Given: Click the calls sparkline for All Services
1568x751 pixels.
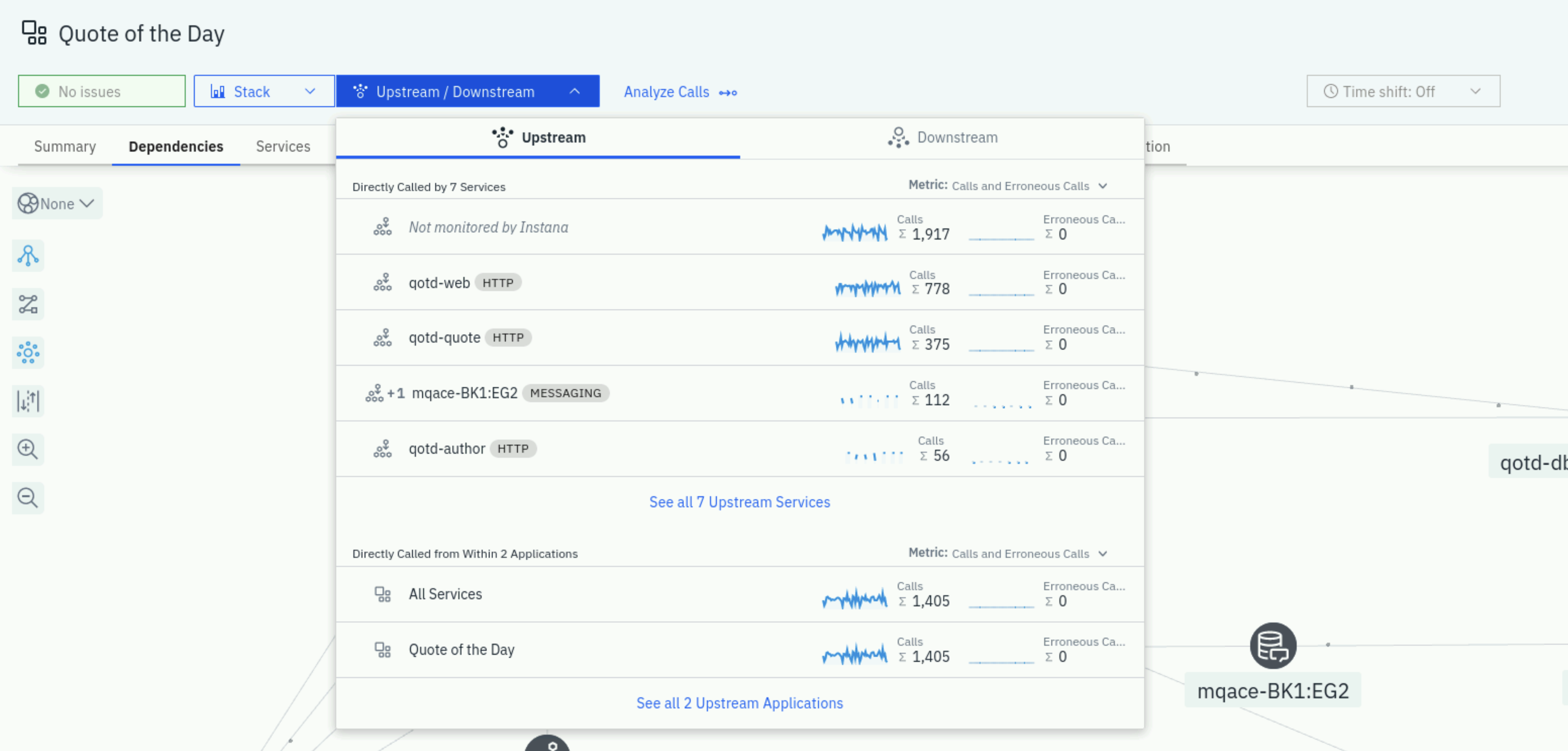Looking at the screenshot, I should point(855,599).
